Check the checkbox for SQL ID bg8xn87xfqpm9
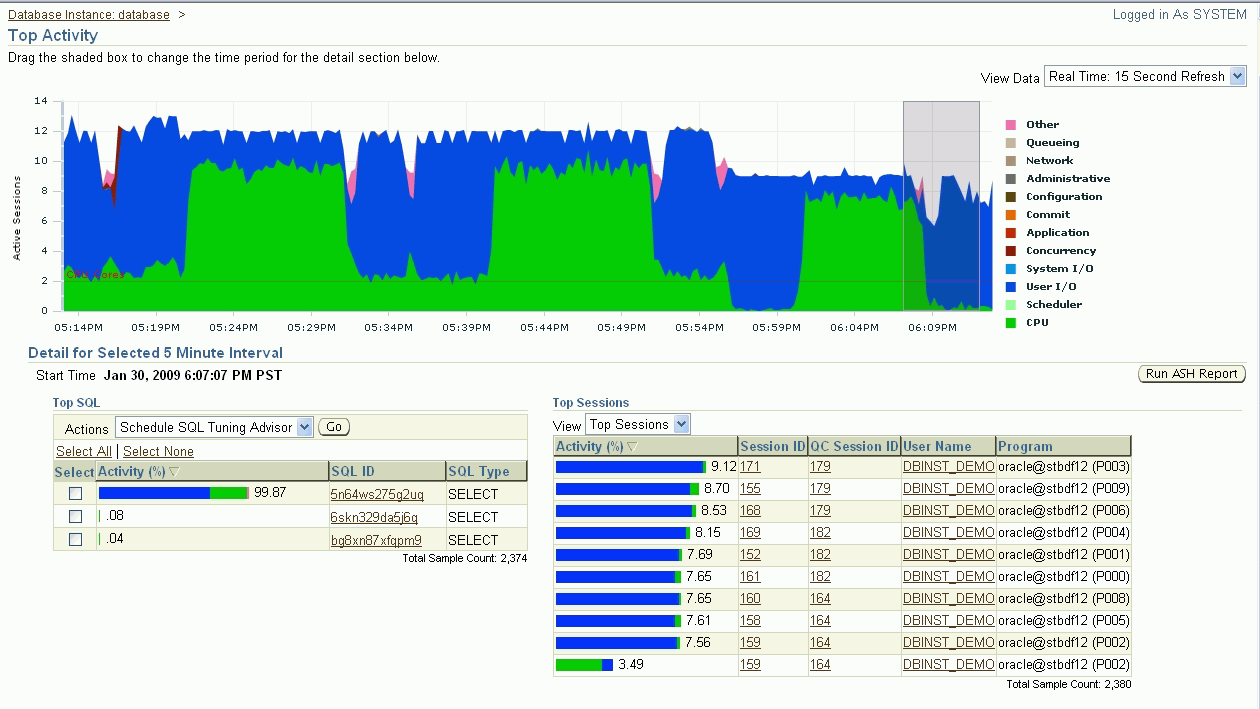This screenshot has height=709, width=1260. click(x=76, y=539)
